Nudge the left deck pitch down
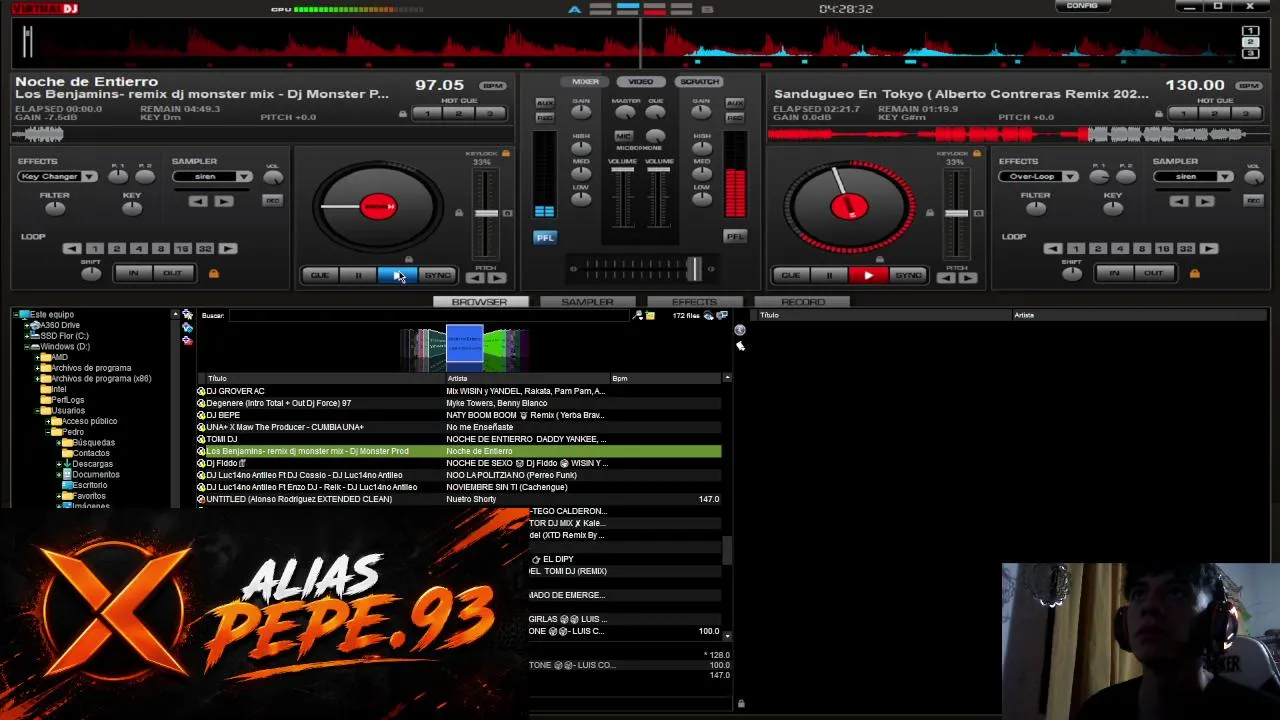This screenshot has width=1280, height=720. pos(475,278)
